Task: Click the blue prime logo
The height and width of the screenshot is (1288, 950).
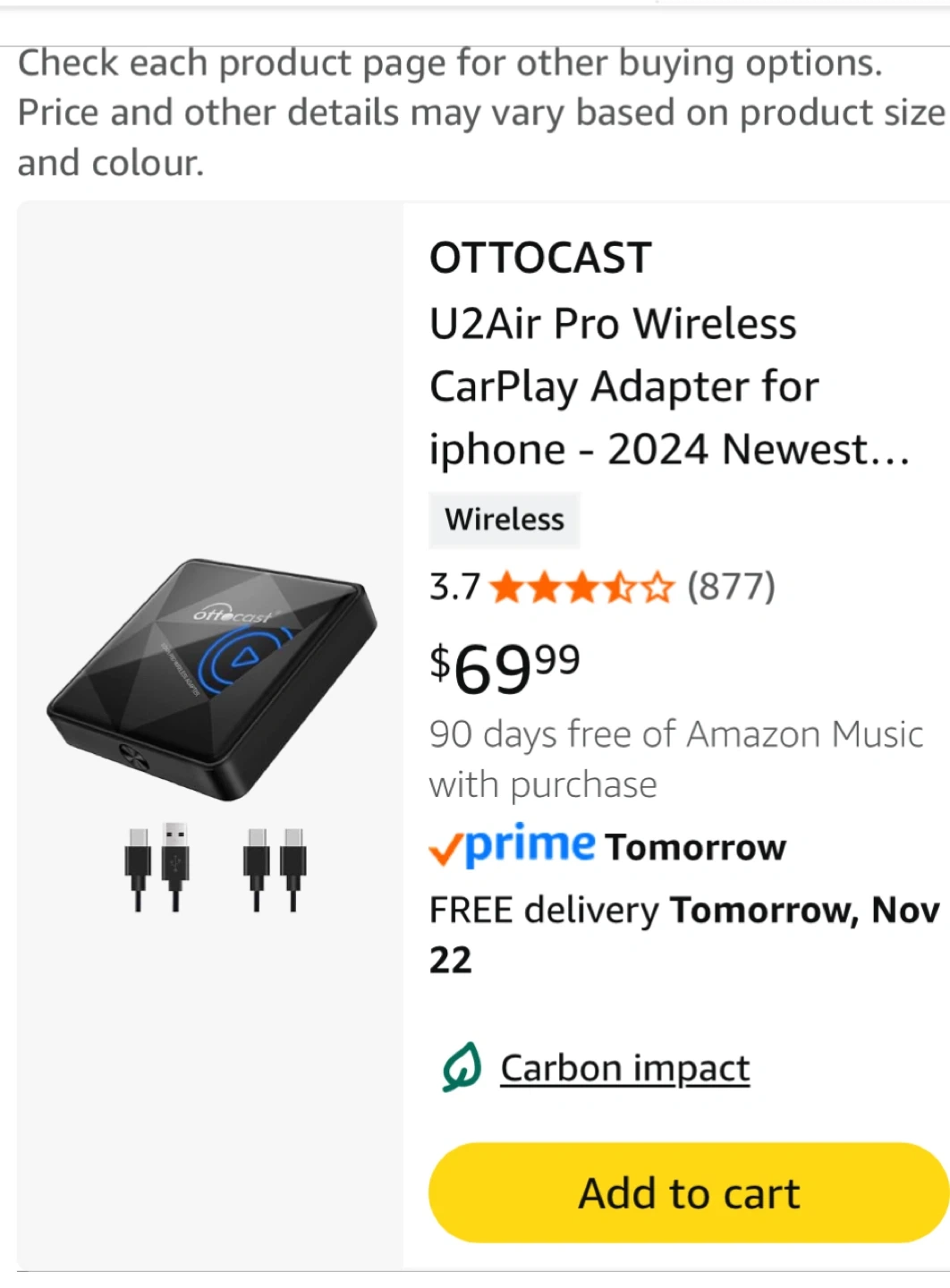Action: pyautogui.click(x=530, y=843)
